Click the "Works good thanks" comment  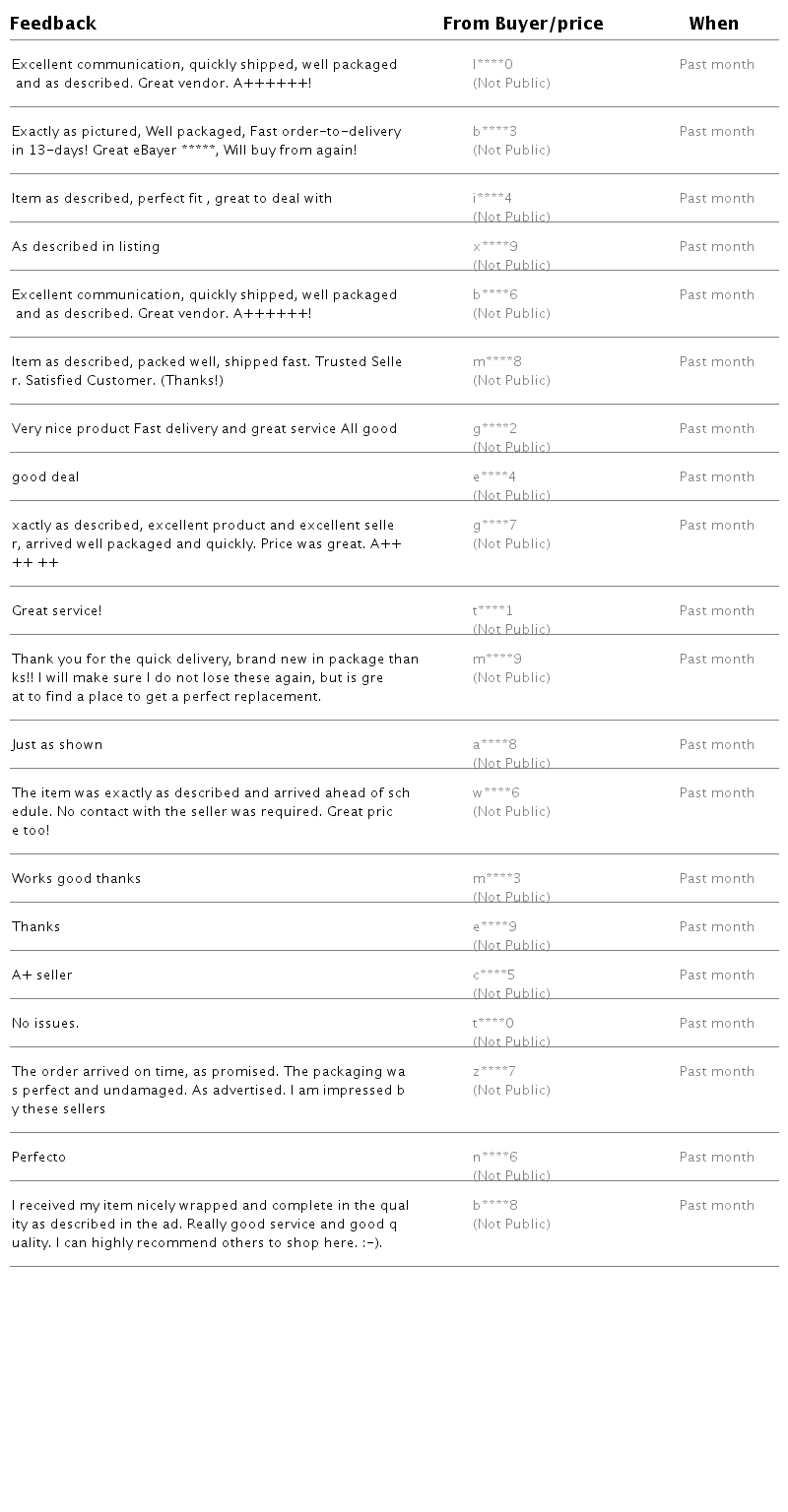coord(77,879)
